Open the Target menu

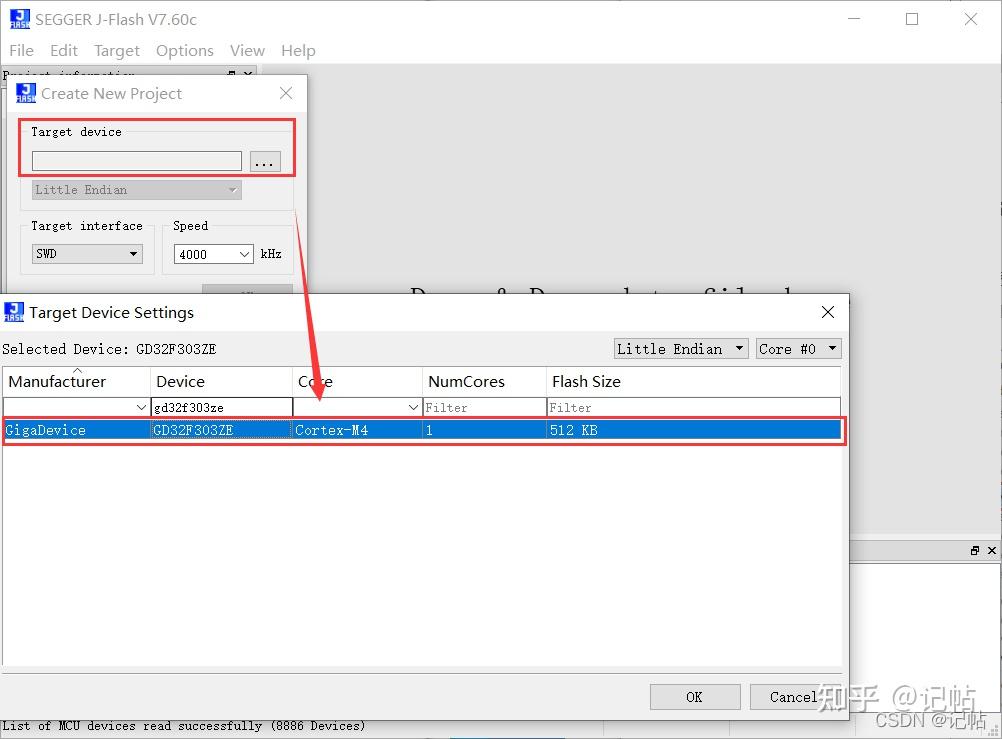pyautogui.click(x=116, y=51)
